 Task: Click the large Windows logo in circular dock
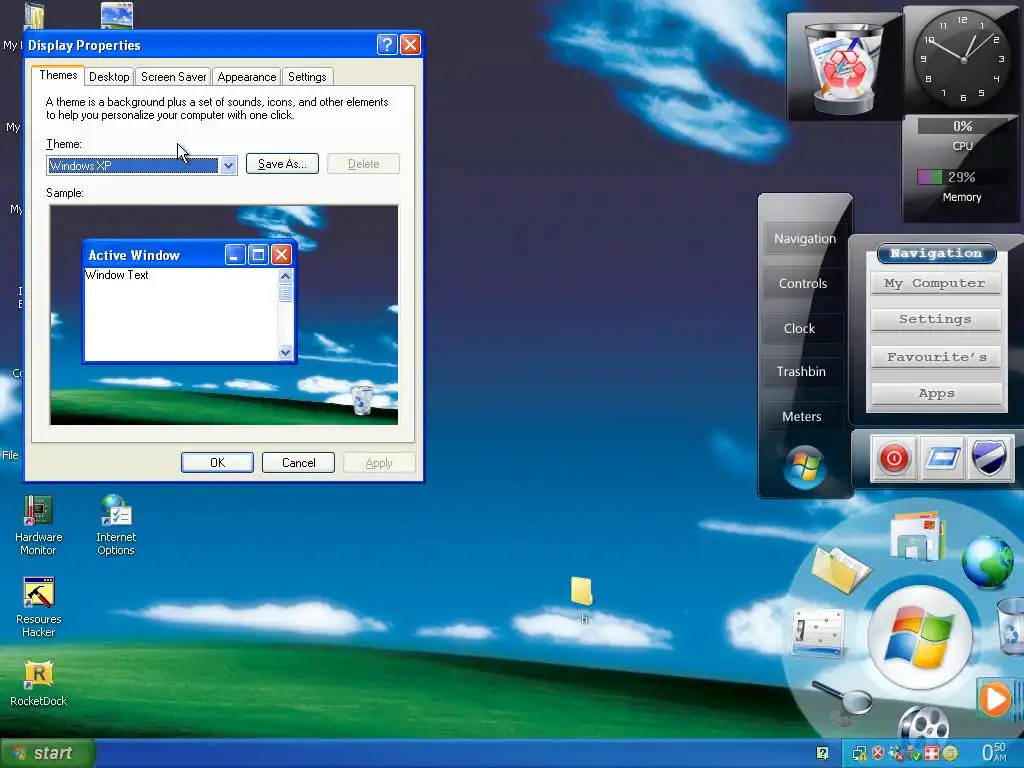[920, 638]
